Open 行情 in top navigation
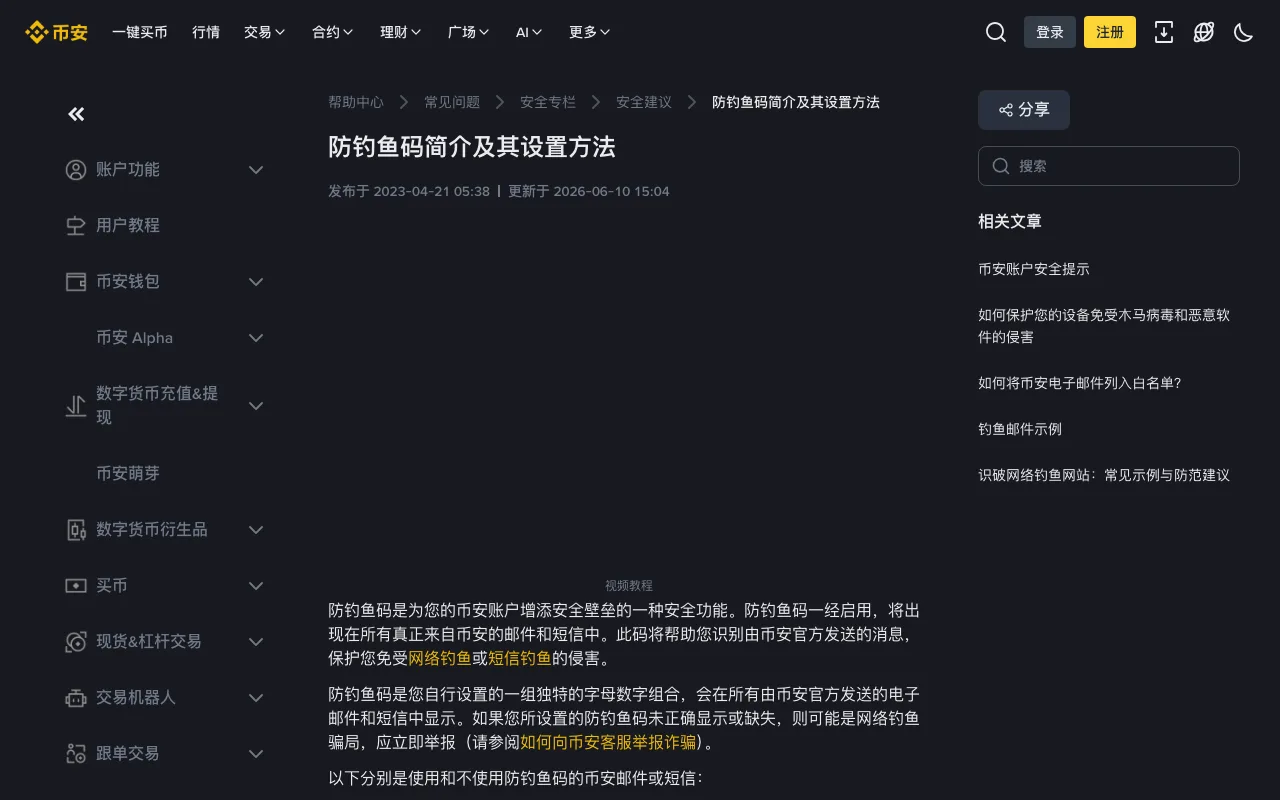This screenshot has width=1280, height=800. [206, 32]
